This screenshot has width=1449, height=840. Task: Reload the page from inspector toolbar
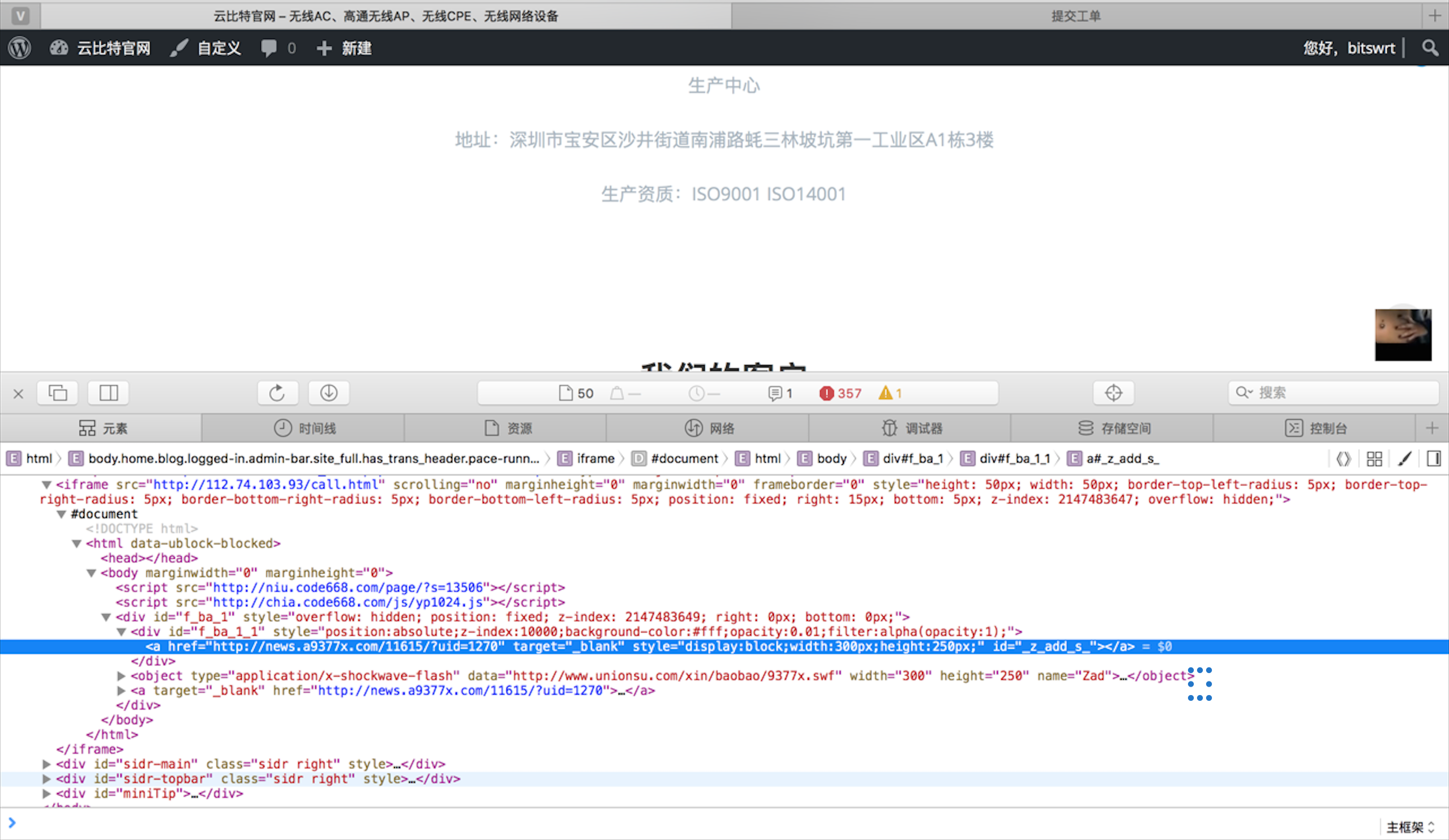pyautogui.click(x=278, y=393)
